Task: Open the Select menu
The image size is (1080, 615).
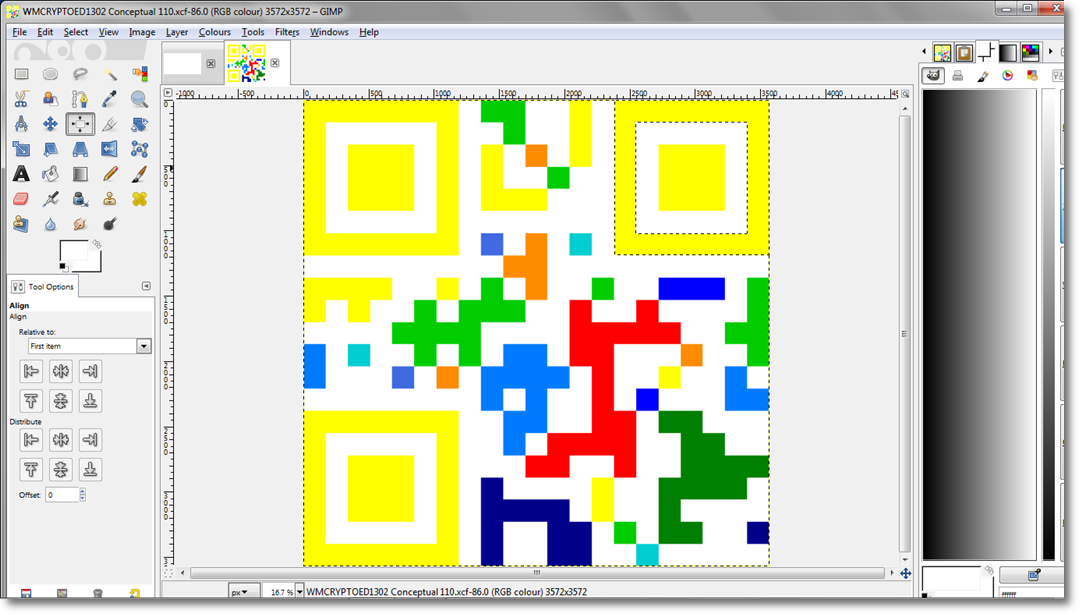Action: (x=76, y=32)
